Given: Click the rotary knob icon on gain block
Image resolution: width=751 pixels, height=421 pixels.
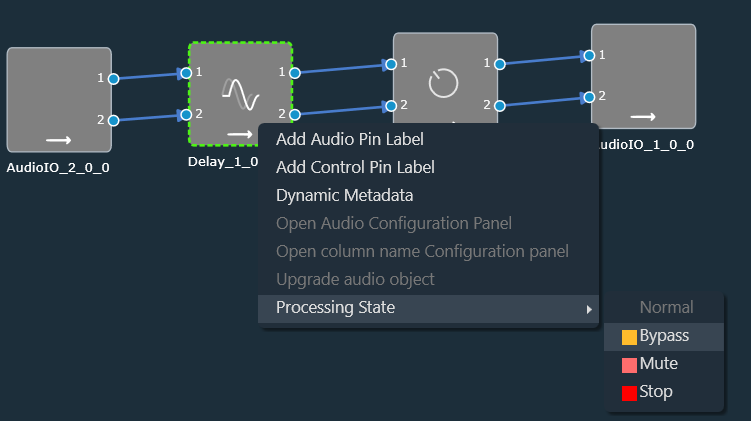Looking at the screenshot, I should [x=443, y=83].
